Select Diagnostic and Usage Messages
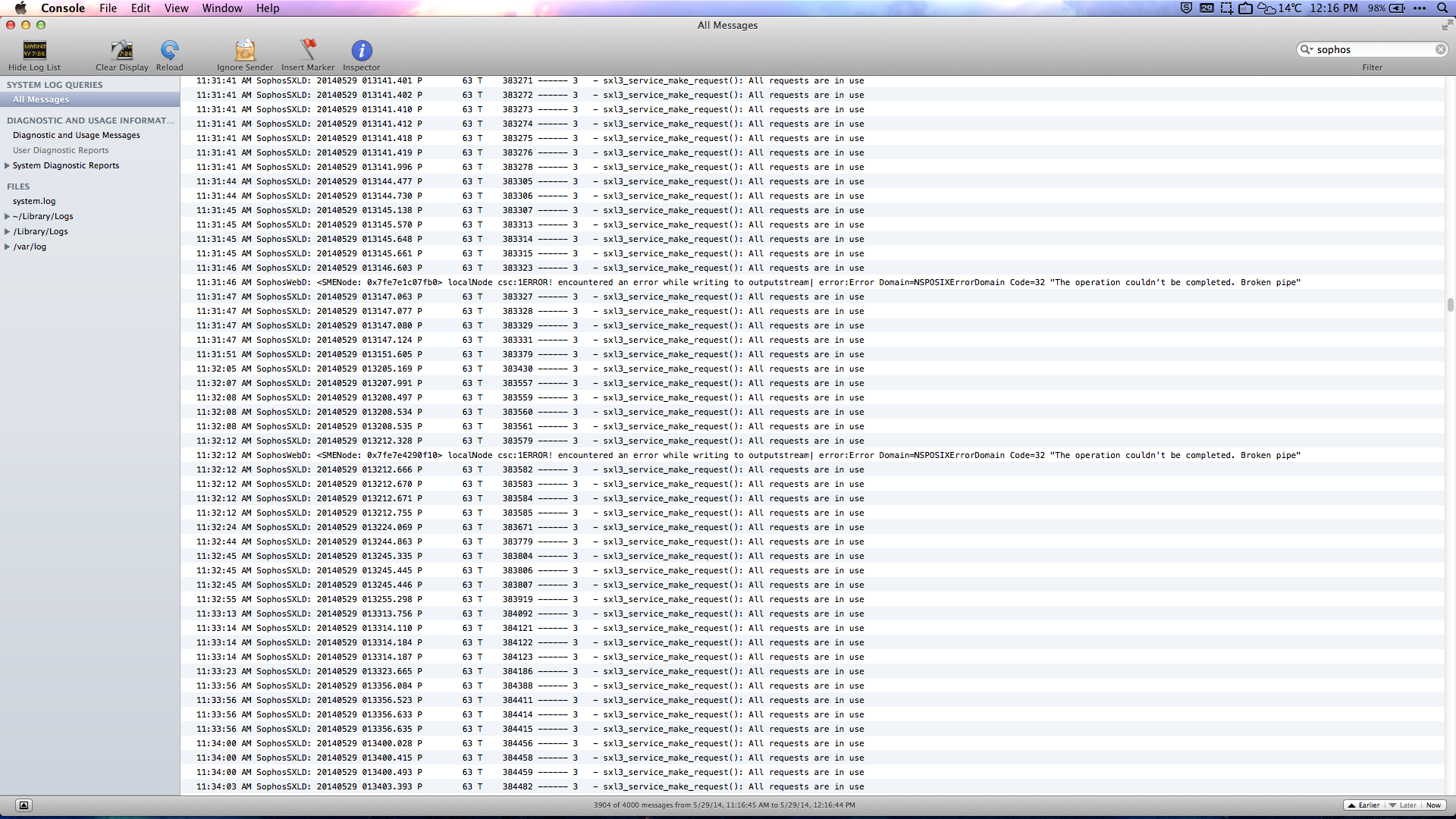The width and height of the screenshot is (1456, 819). (89, 135)
